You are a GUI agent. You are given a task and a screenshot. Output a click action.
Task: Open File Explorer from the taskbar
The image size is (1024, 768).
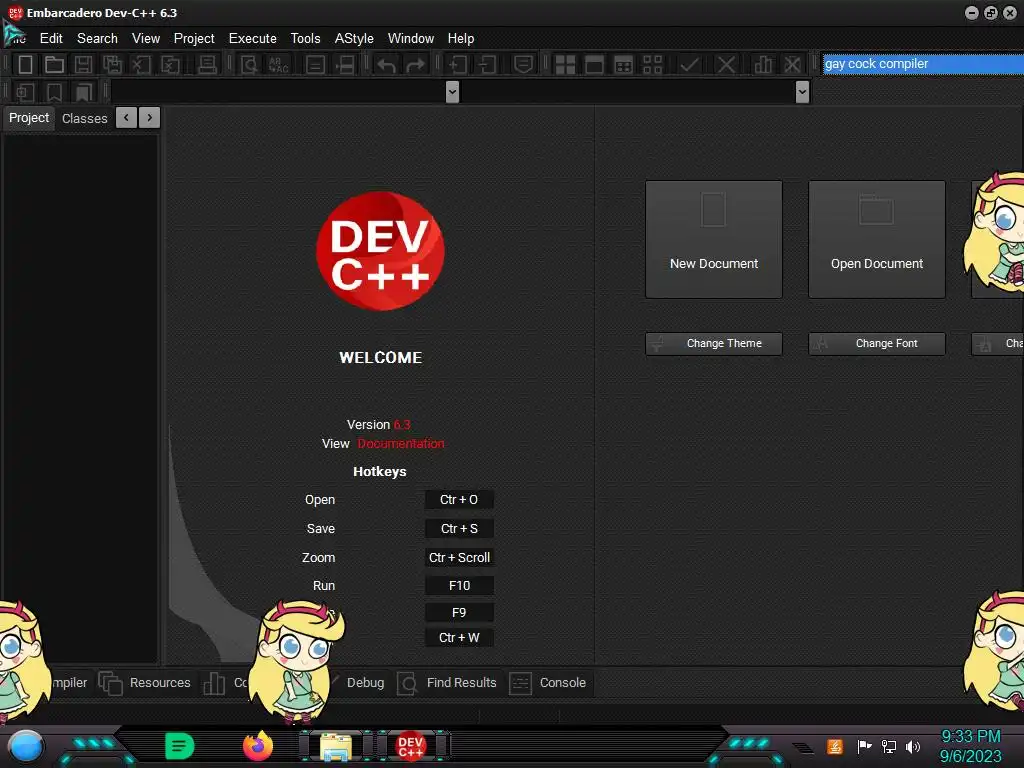pos(336,747)
